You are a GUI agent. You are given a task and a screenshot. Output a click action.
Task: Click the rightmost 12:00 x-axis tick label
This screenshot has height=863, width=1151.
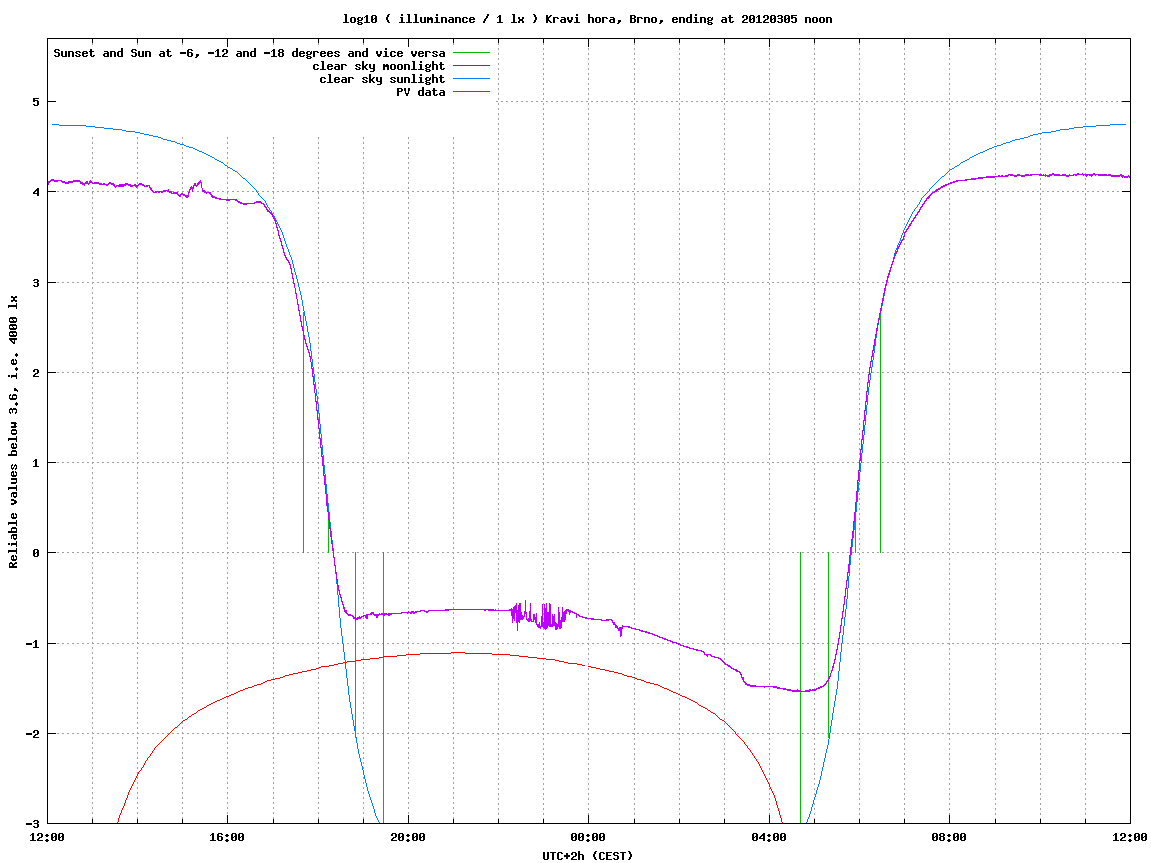click(x=1130, y=837)
